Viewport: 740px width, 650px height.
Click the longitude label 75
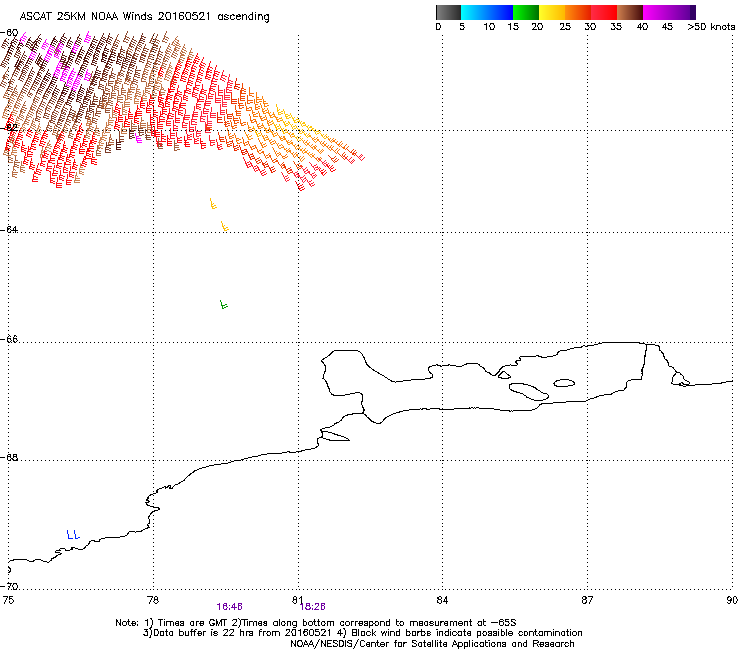[x=8, y=600]
